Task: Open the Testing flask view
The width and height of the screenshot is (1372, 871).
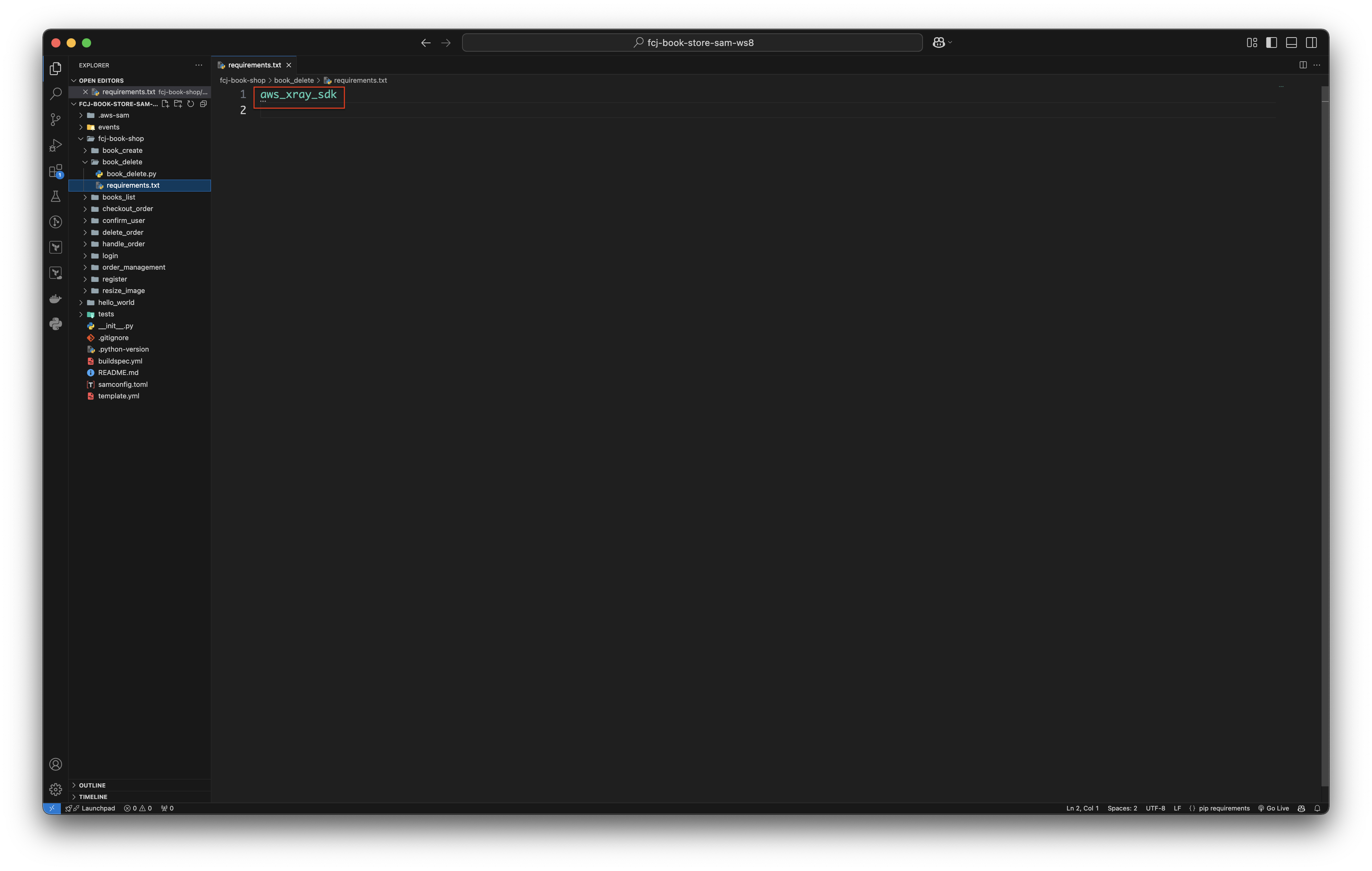Action: point(55,196)
